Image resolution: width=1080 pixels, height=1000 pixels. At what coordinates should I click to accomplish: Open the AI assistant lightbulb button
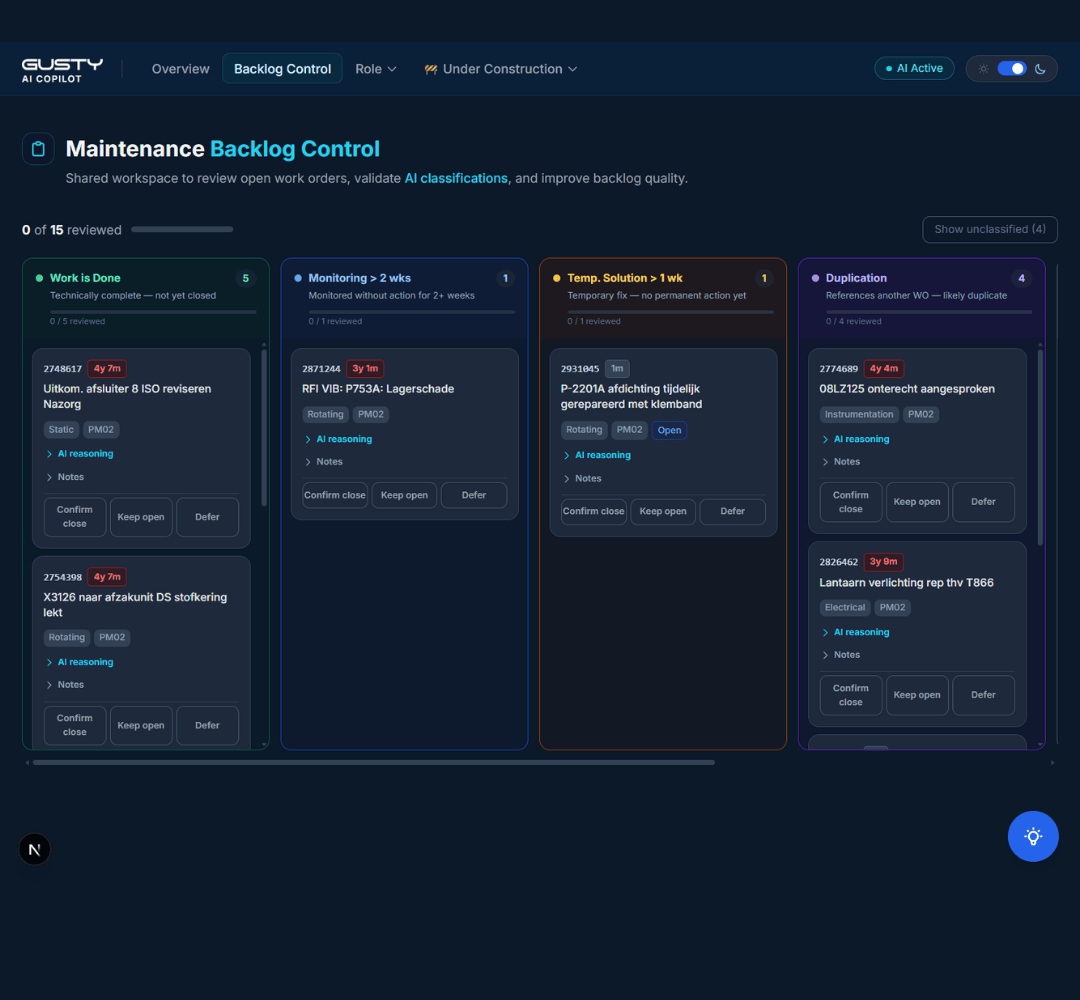point(1033,836)
